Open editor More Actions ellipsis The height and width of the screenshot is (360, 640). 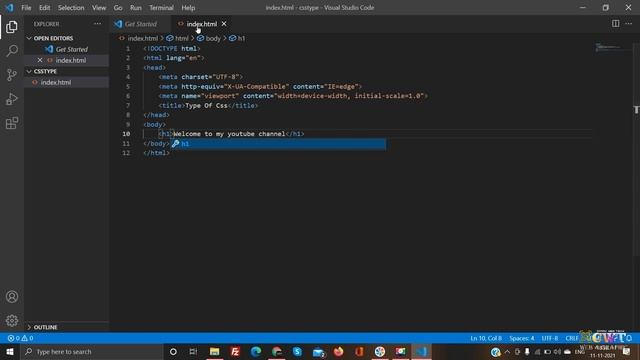(629, 24)
